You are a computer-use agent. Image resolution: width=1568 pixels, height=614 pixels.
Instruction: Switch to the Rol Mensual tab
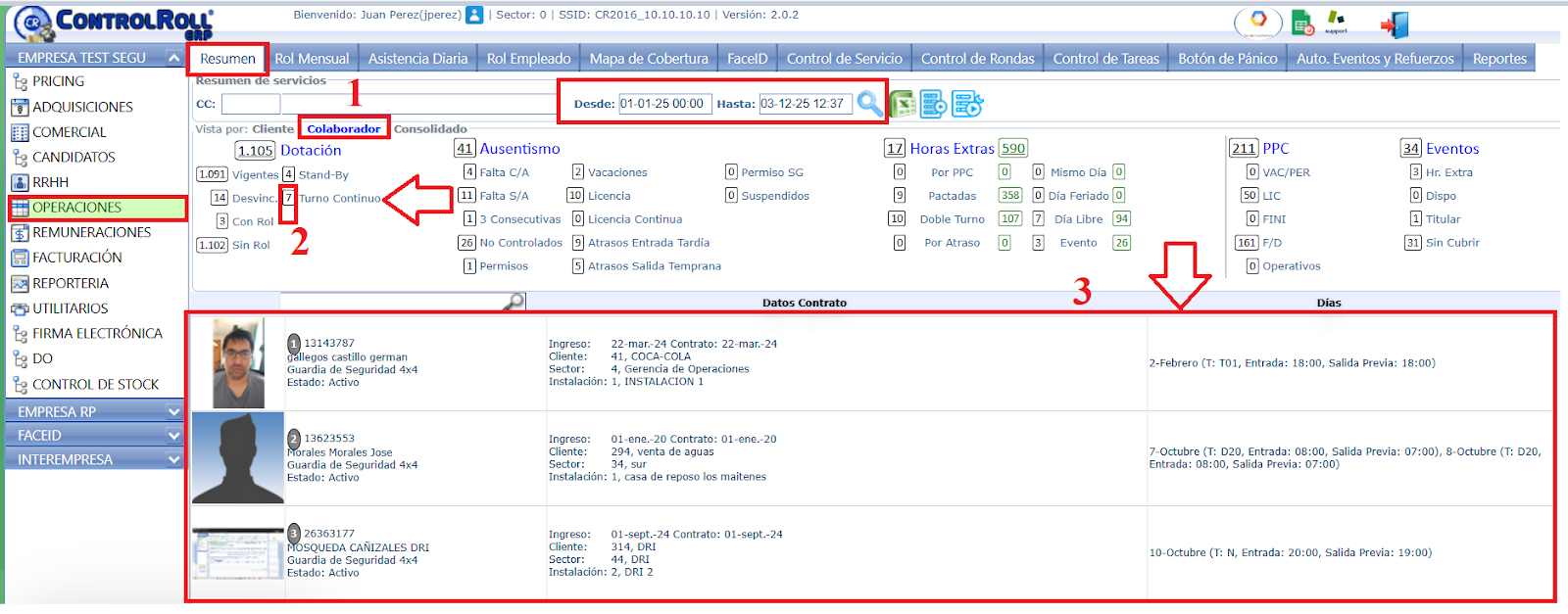312,59
